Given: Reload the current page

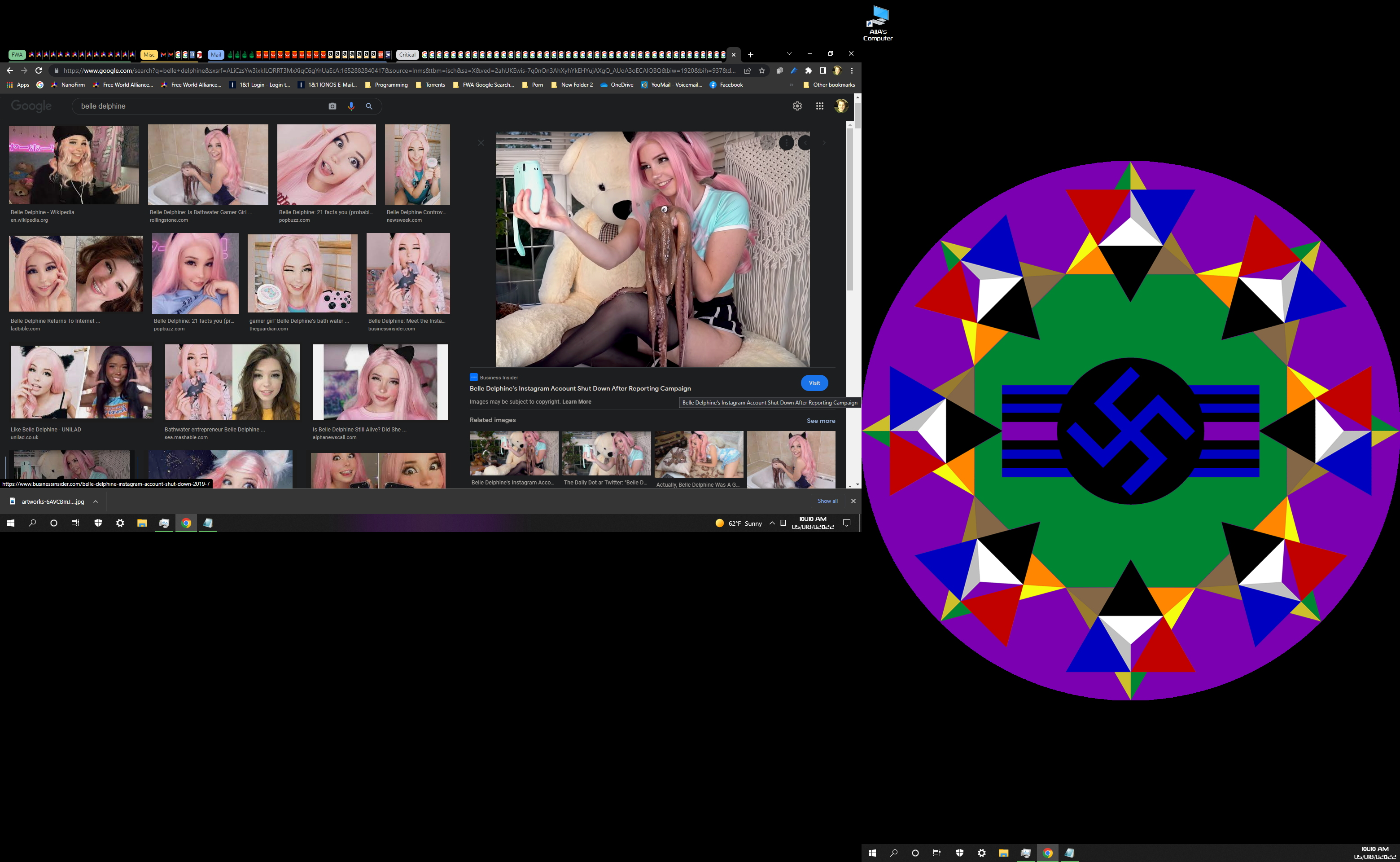Looking at the screenshot, I should tap(39, 70).
